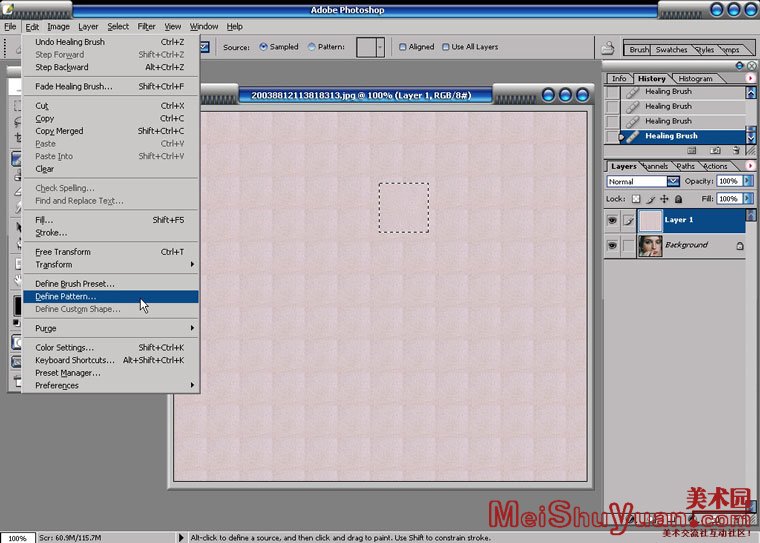Choose Define Pattern from the Edit menu
760x543 pixels.
coord(111,296)
